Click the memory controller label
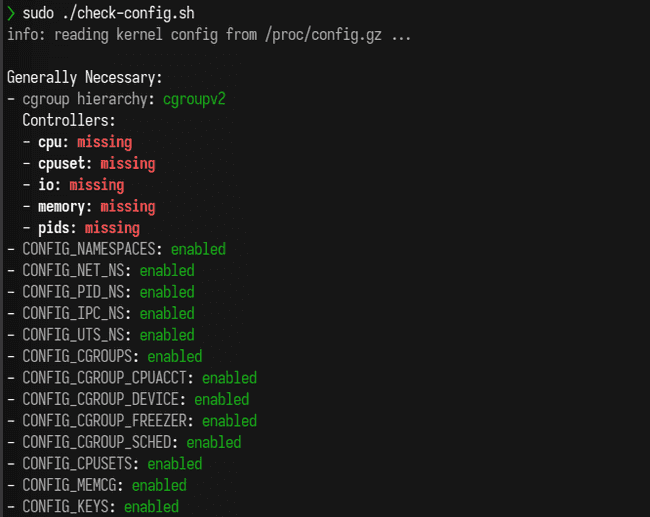This screenshot has width=650, height=517. [x=61, y=206]
